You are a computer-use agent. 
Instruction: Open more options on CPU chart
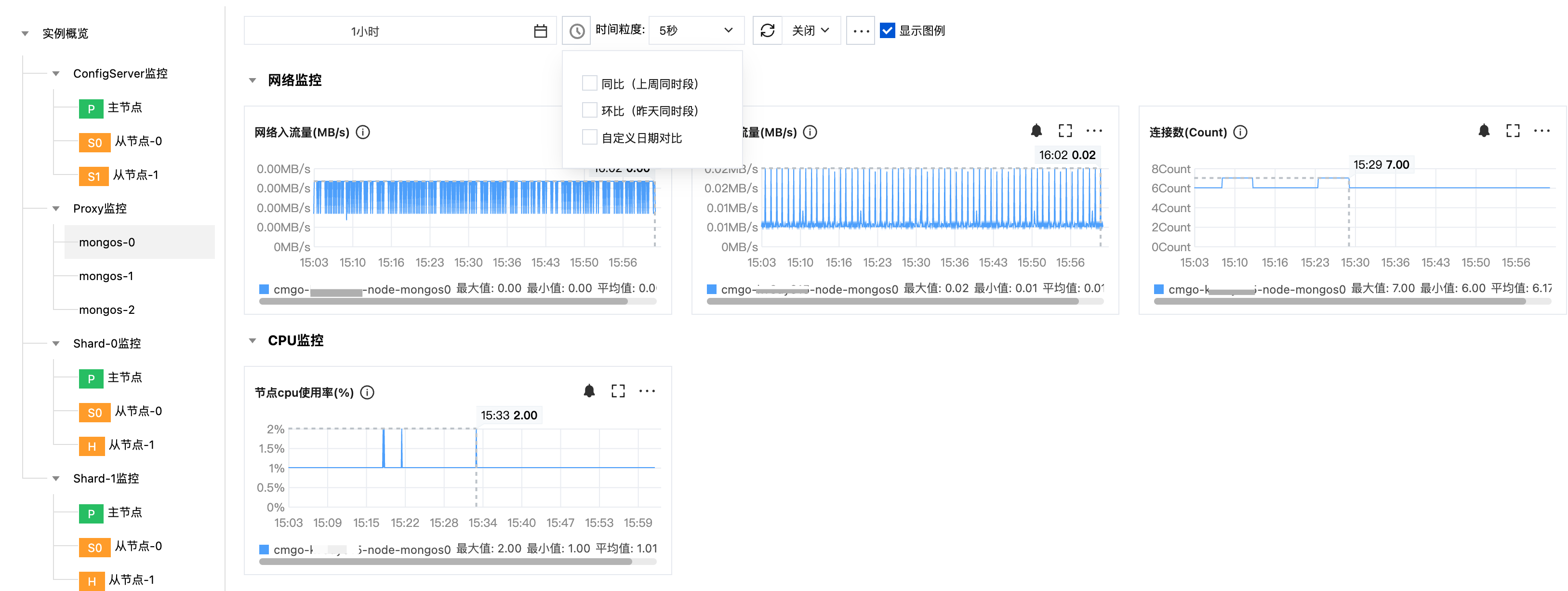pos(647,391)
